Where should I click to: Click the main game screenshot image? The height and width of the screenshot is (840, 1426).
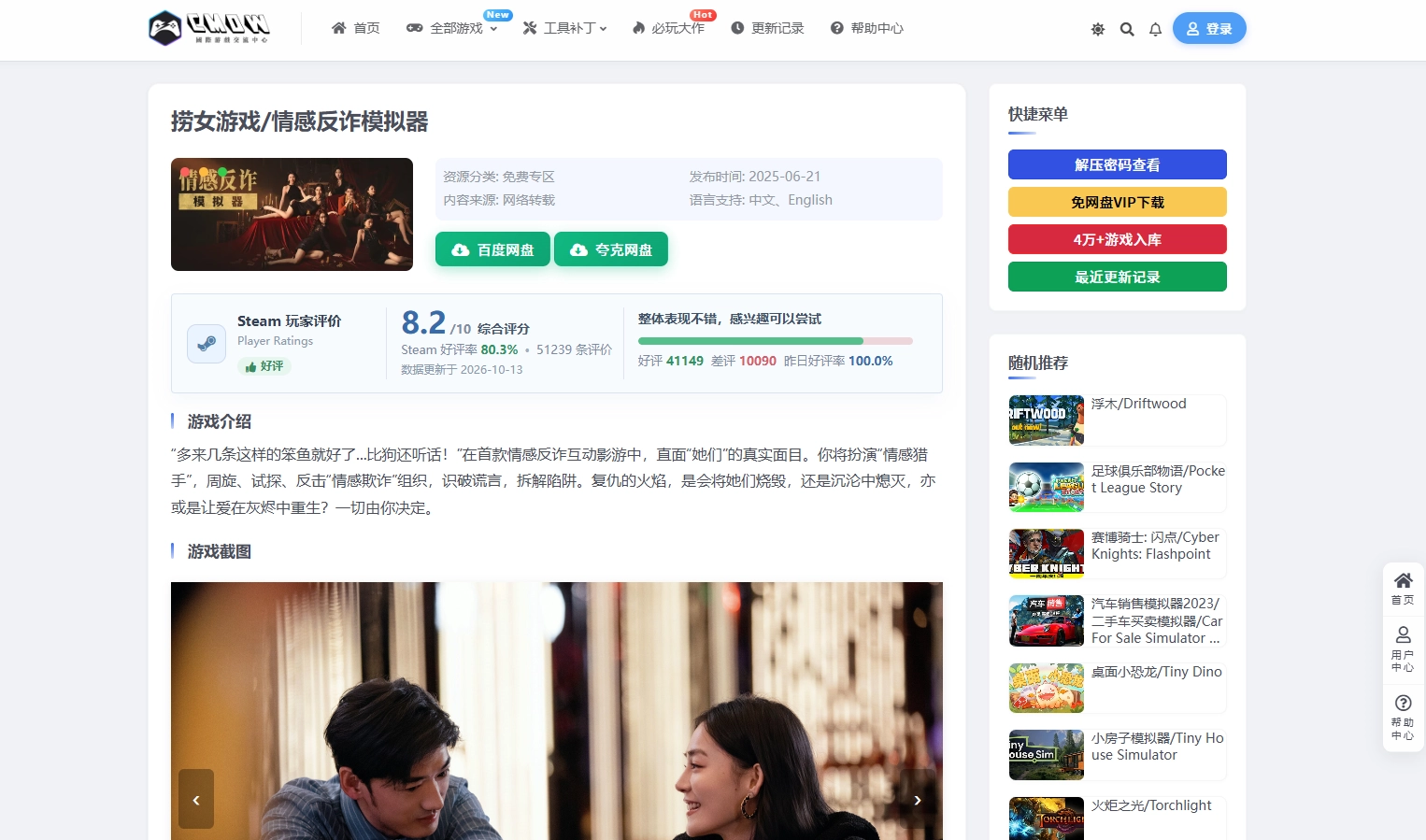click(557, 711)
